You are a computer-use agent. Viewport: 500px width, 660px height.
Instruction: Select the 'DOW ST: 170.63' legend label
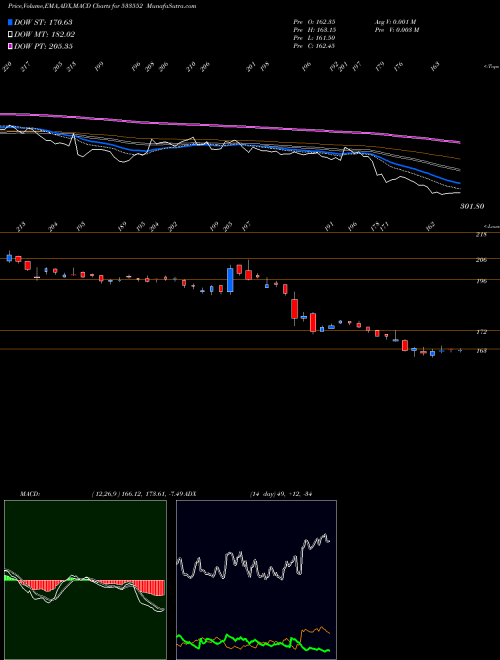coord(43,22)
